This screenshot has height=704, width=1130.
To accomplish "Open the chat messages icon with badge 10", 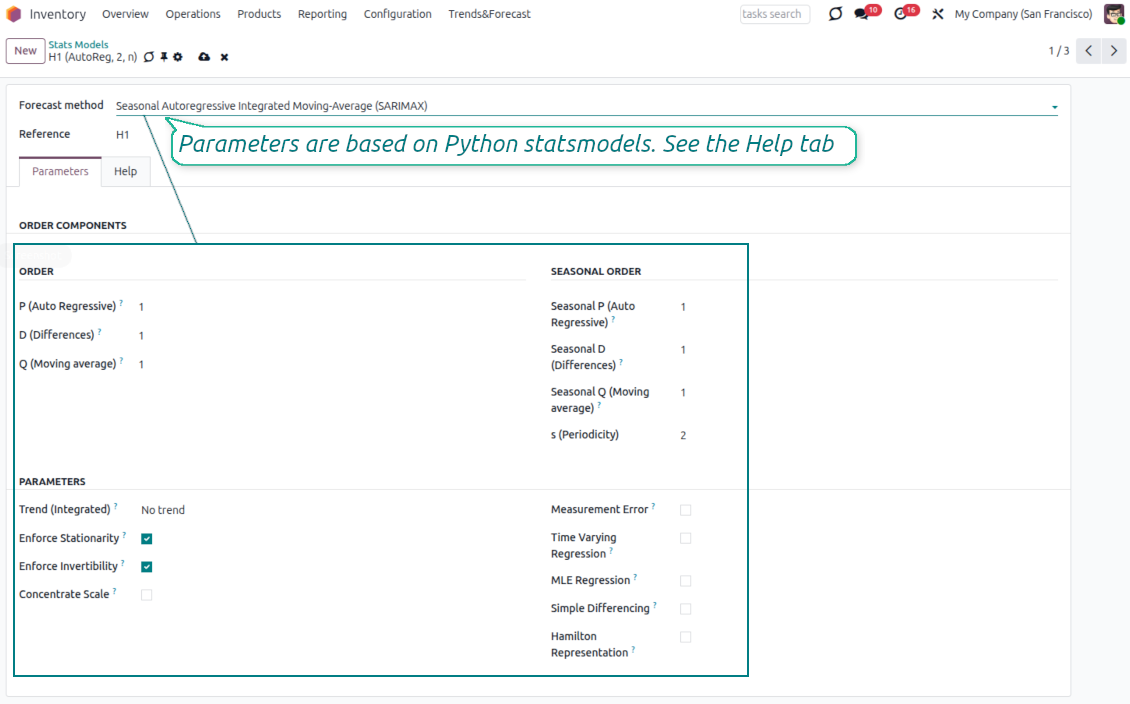I will coord(862,14).
